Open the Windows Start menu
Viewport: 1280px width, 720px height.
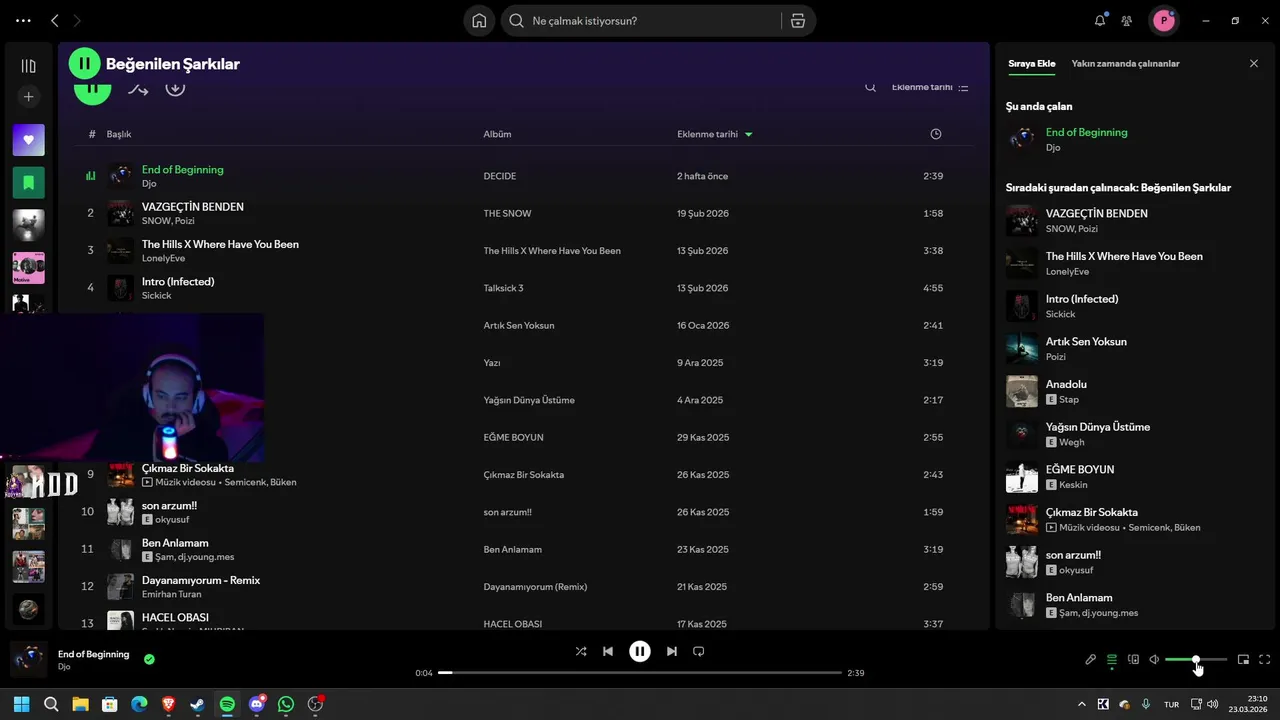pos(22,704)
